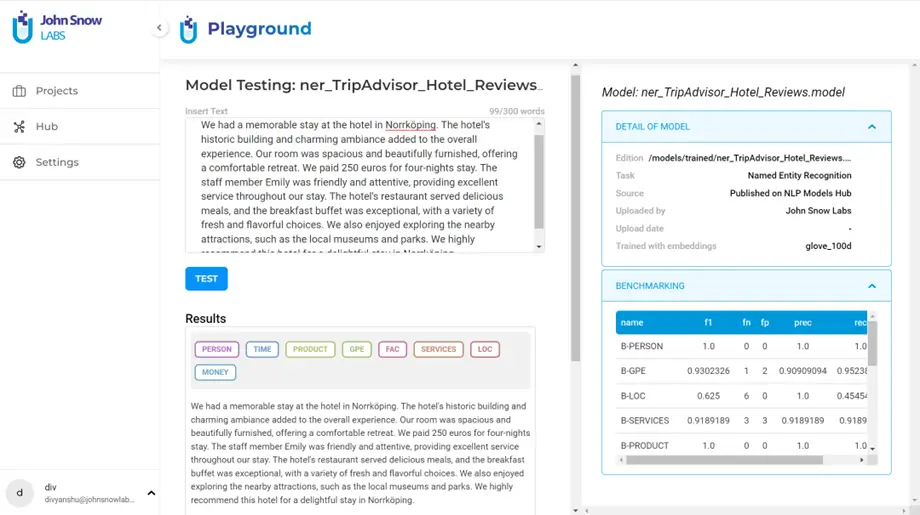The image size is (920, 515).
Task: Sort benchmarking table by f1 column
Action: point(708,323)
